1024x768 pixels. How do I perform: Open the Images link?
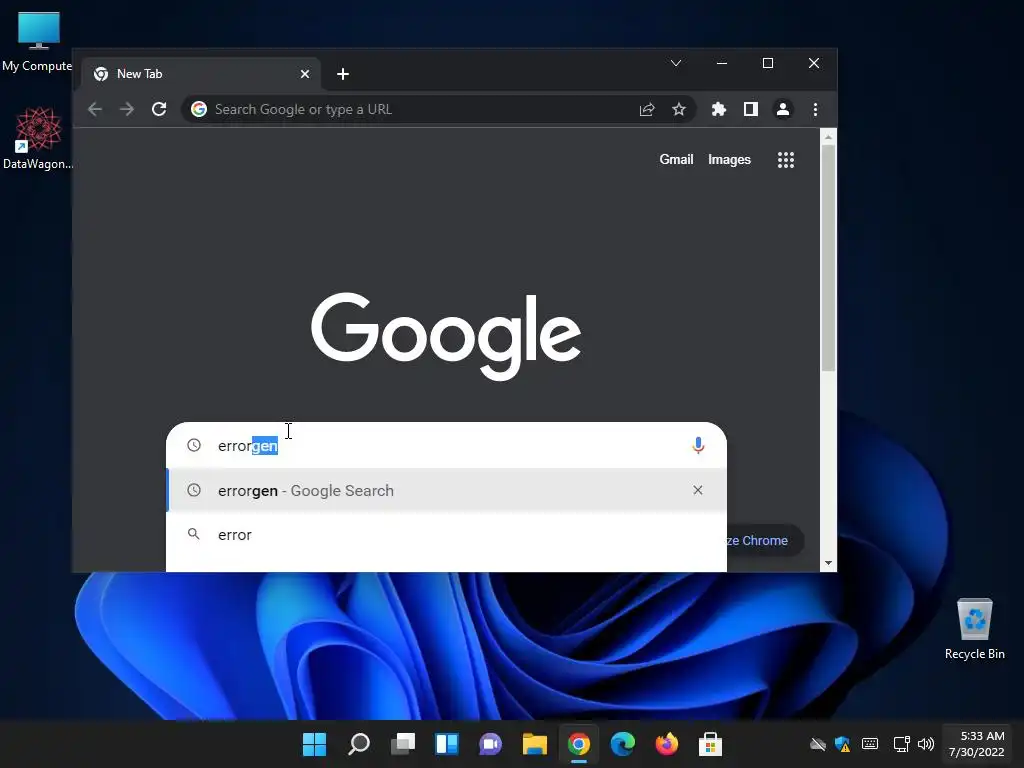pos(729,159)
